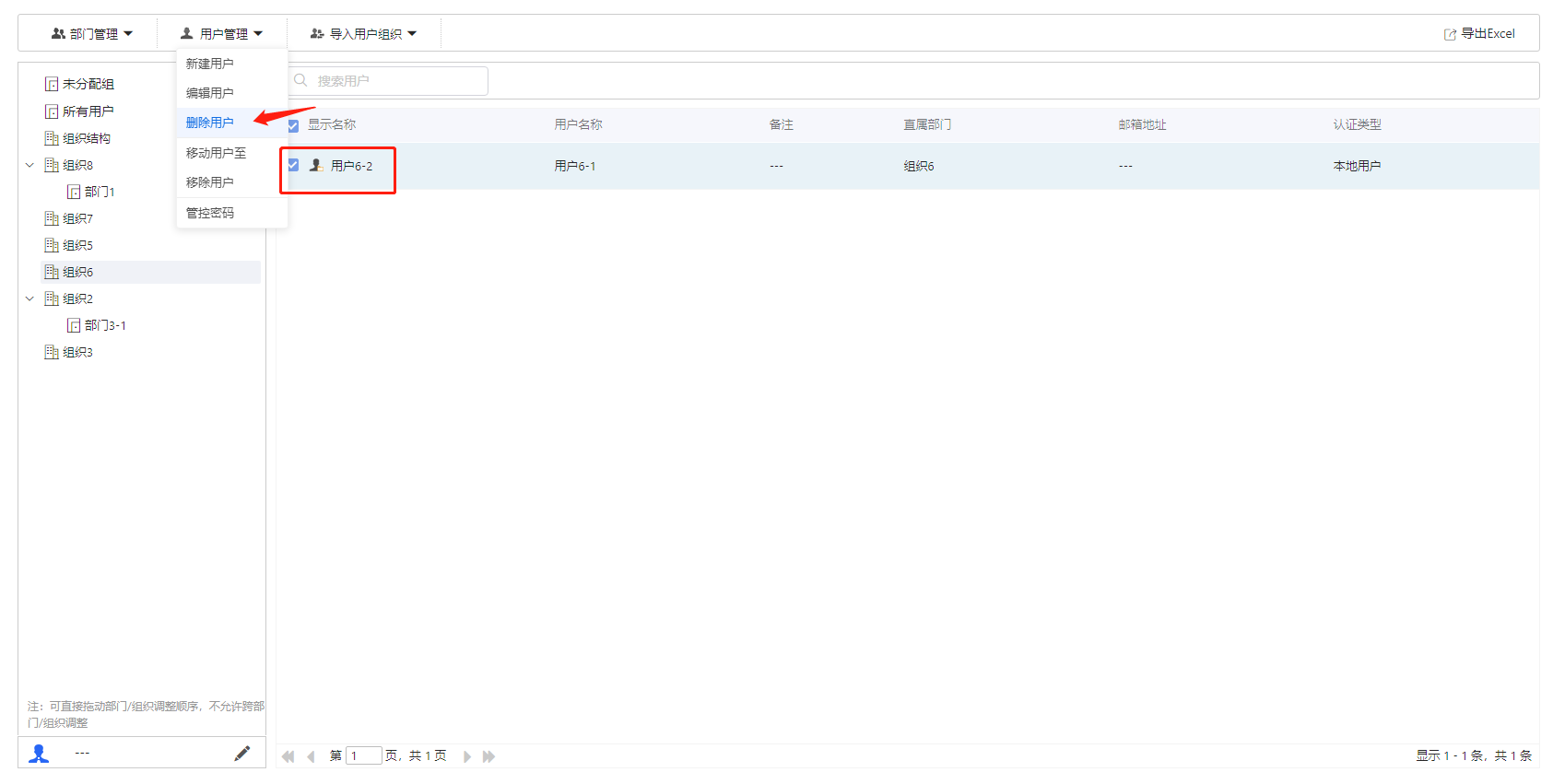Click the pencil edit icon at bottom left
This screenshot has width=1553, height=784.
242,754
